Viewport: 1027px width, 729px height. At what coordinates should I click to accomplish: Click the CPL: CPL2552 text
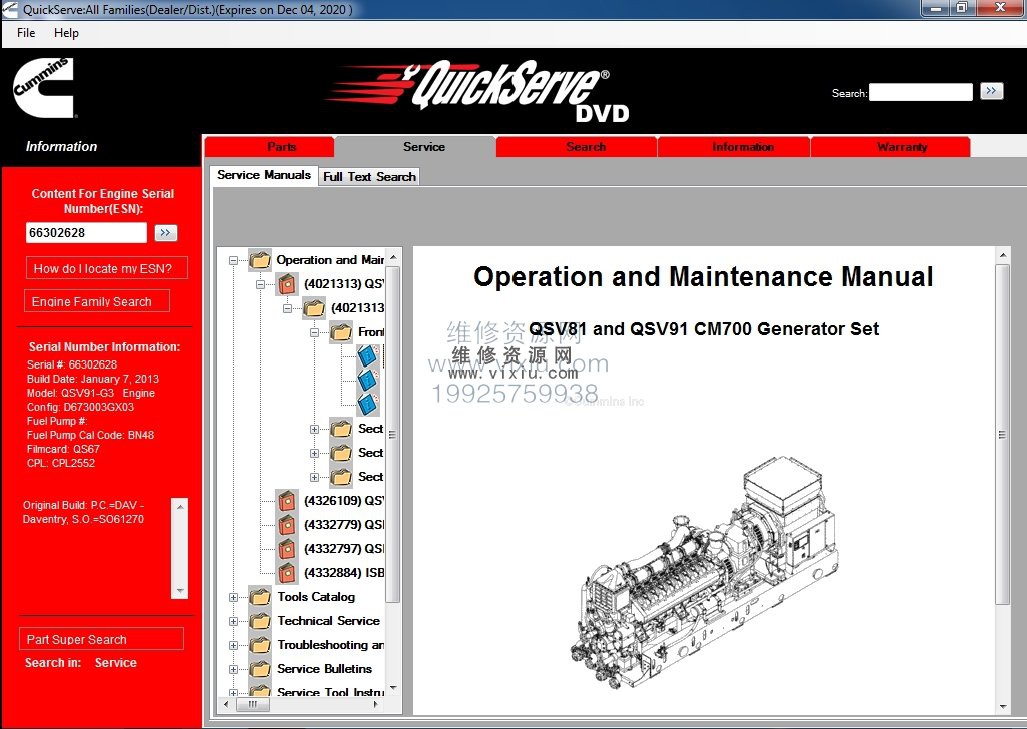pos(60,463)
